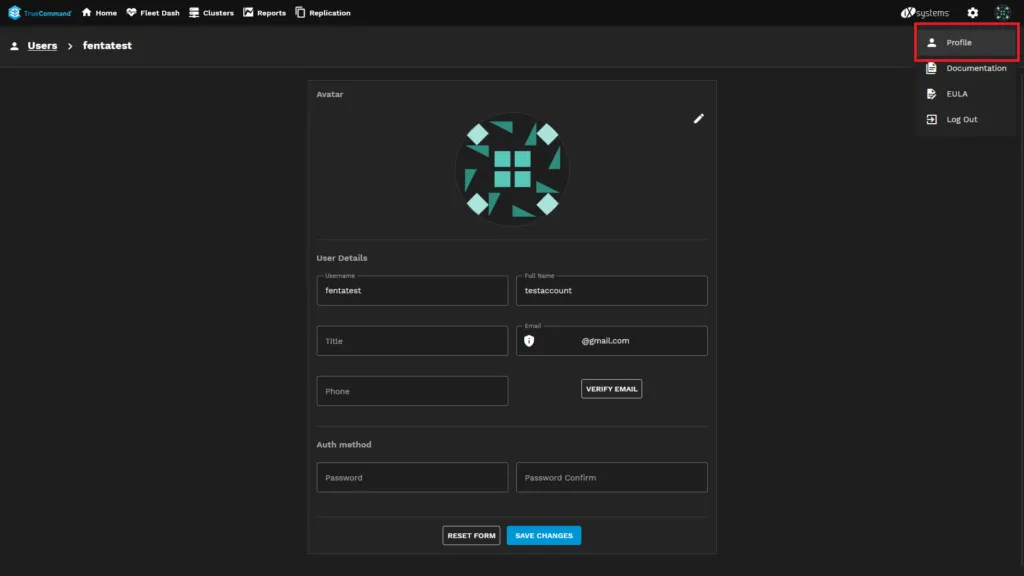Open the Clusters page
The image size is (1024, 576).
[x=211, y=13]
